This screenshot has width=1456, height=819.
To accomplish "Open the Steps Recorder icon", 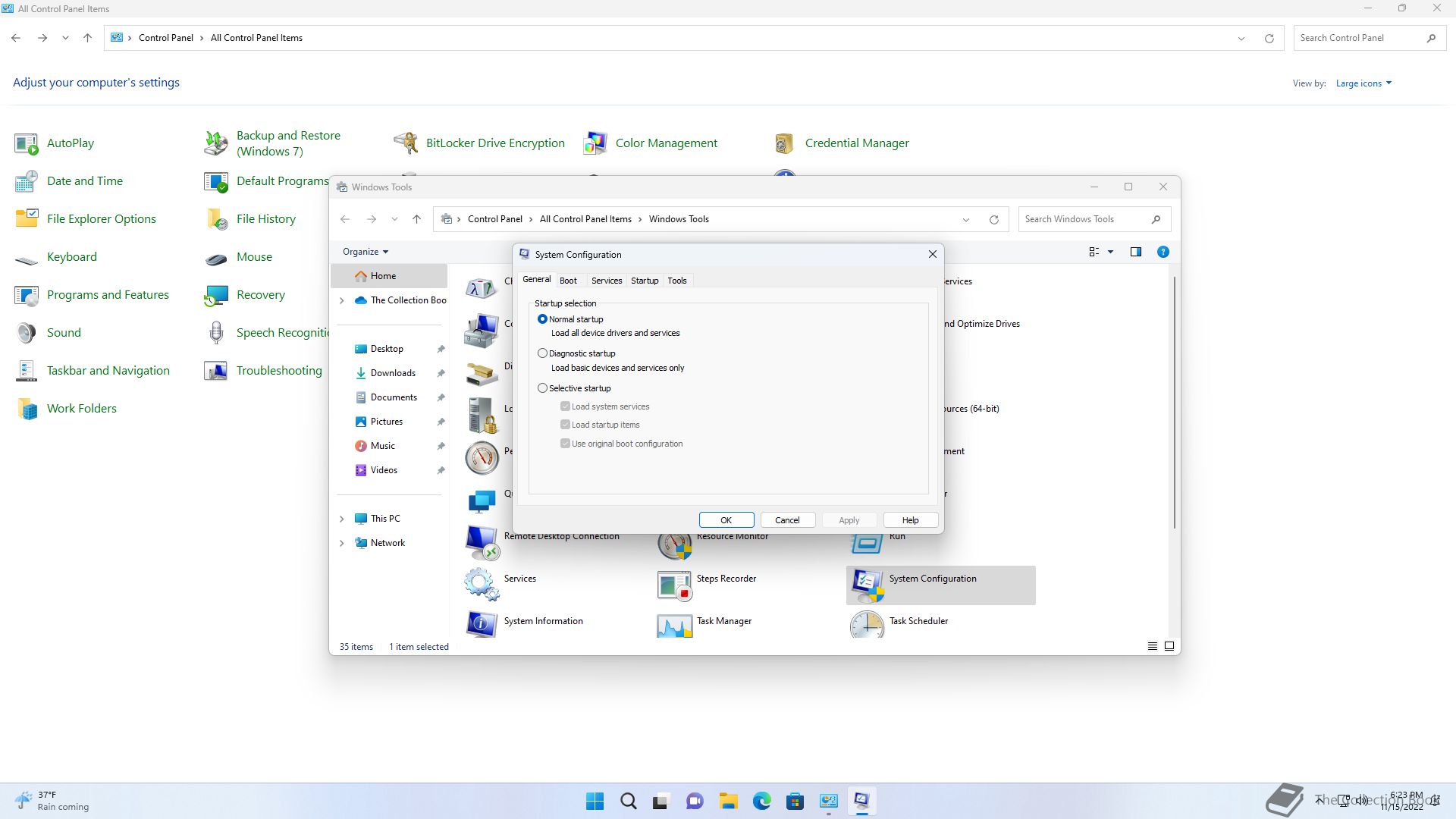I will pos(674,585).
